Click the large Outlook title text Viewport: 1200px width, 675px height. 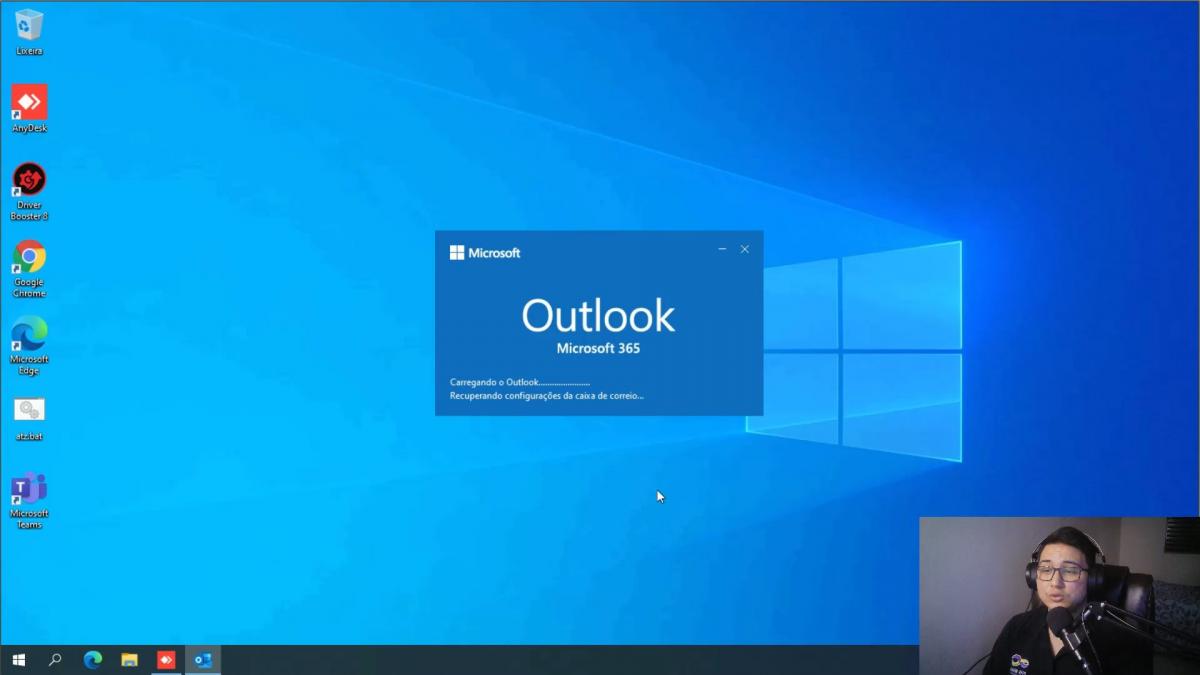click(x=598, y=316)
